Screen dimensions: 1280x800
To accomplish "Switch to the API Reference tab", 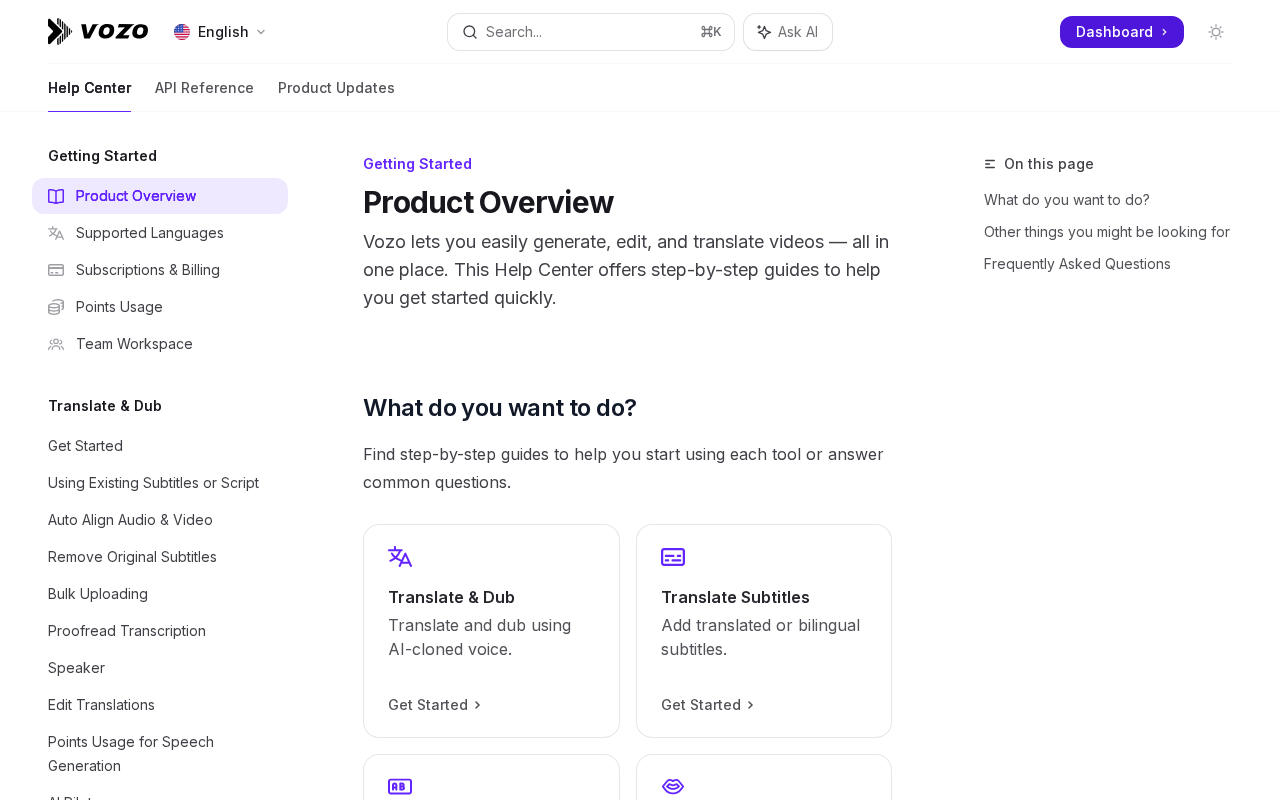I will point(204,88).
